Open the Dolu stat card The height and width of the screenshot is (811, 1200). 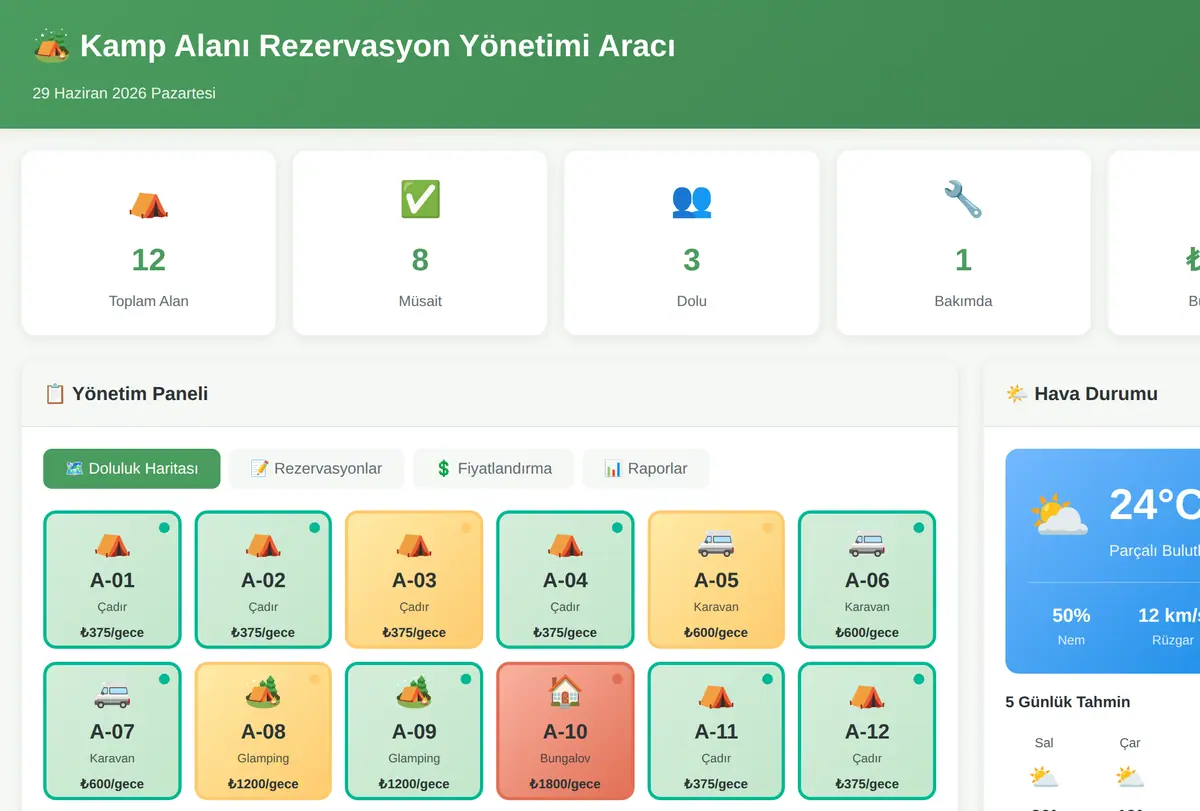point(692,243)
